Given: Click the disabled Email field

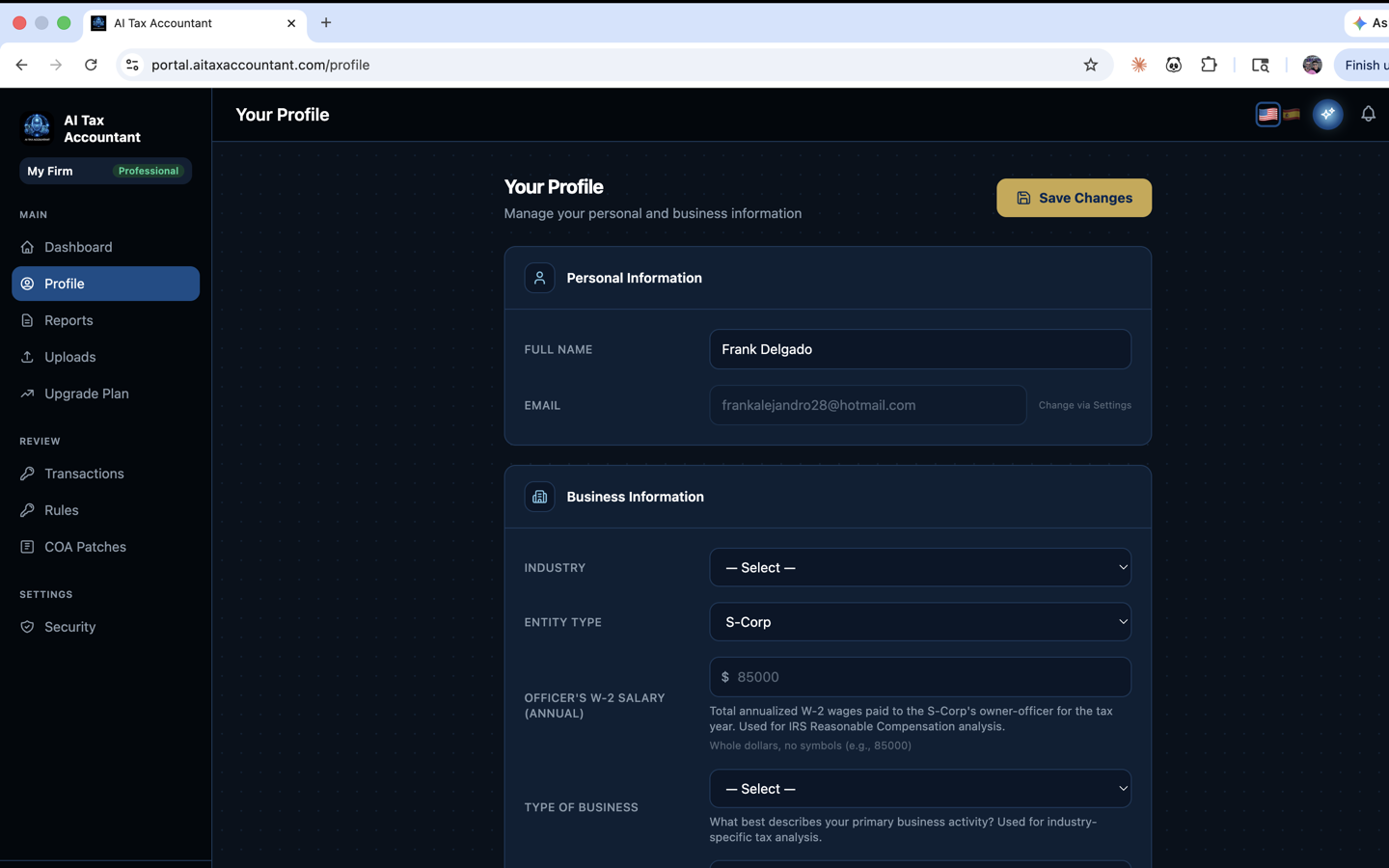Looking at the screenshot, I should coord(868,405).
